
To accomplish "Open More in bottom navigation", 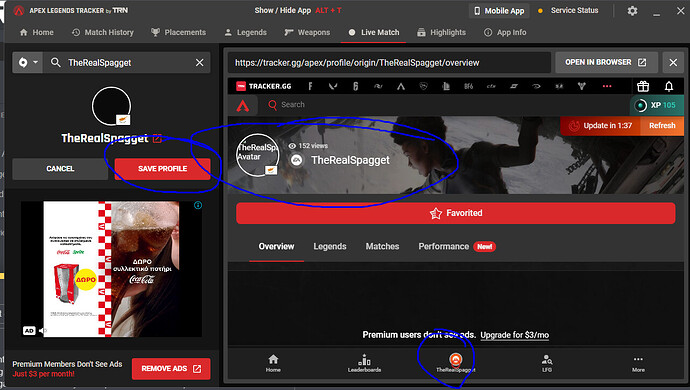I will point(638,363).
